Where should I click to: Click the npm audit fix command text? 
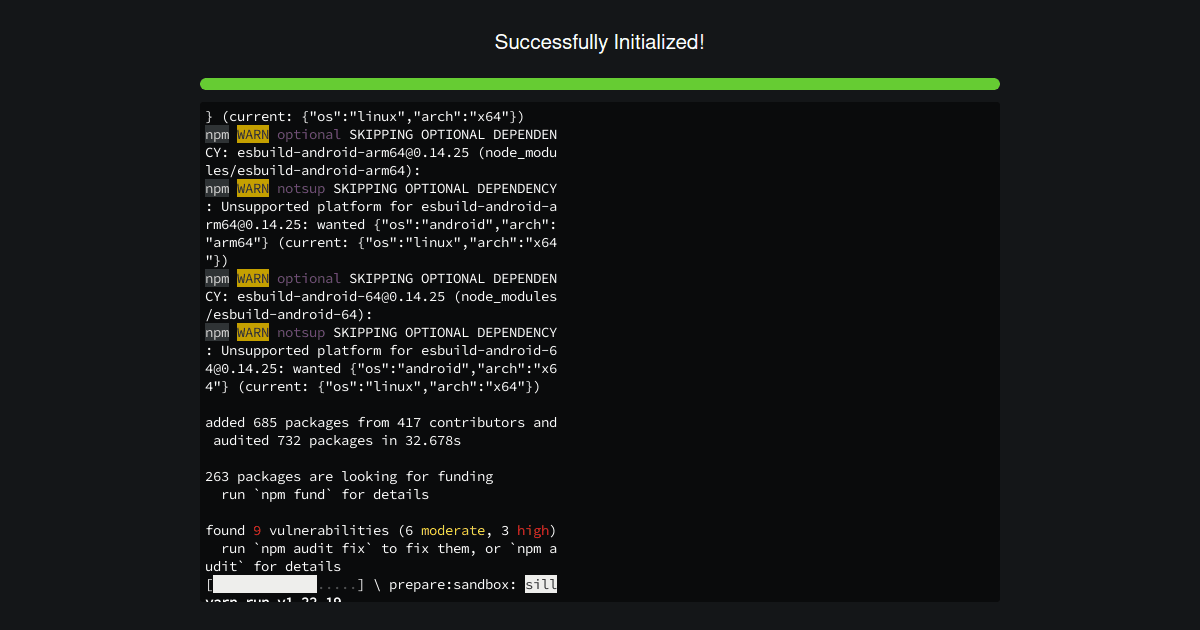[310, 548]
